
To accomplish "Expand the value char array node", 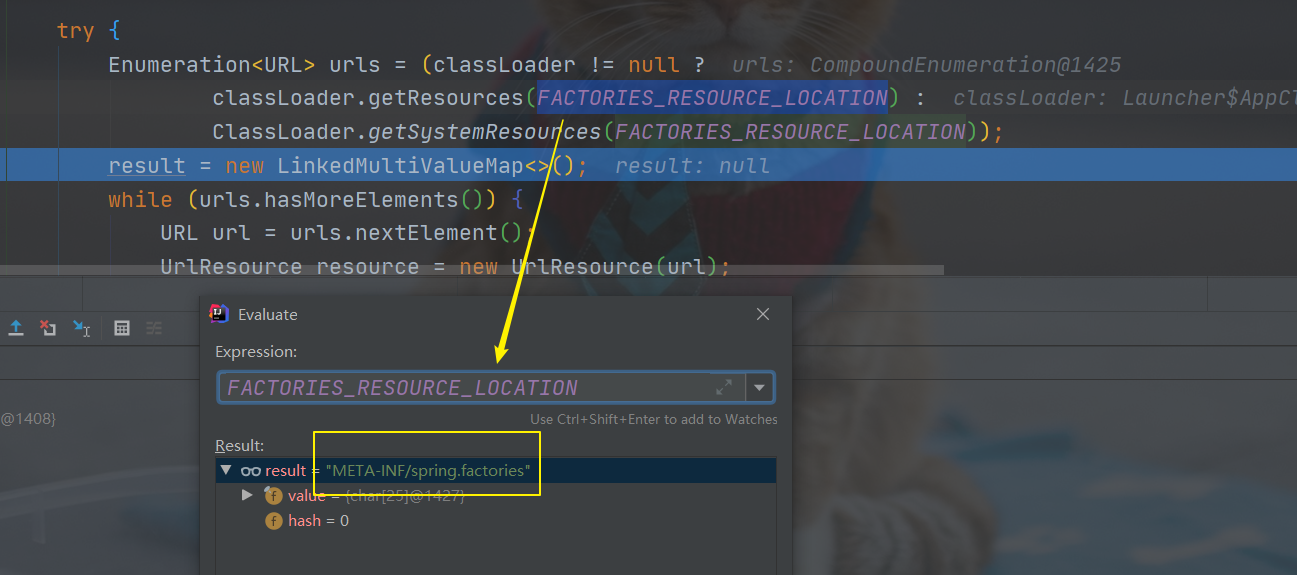I will [248, 495].
